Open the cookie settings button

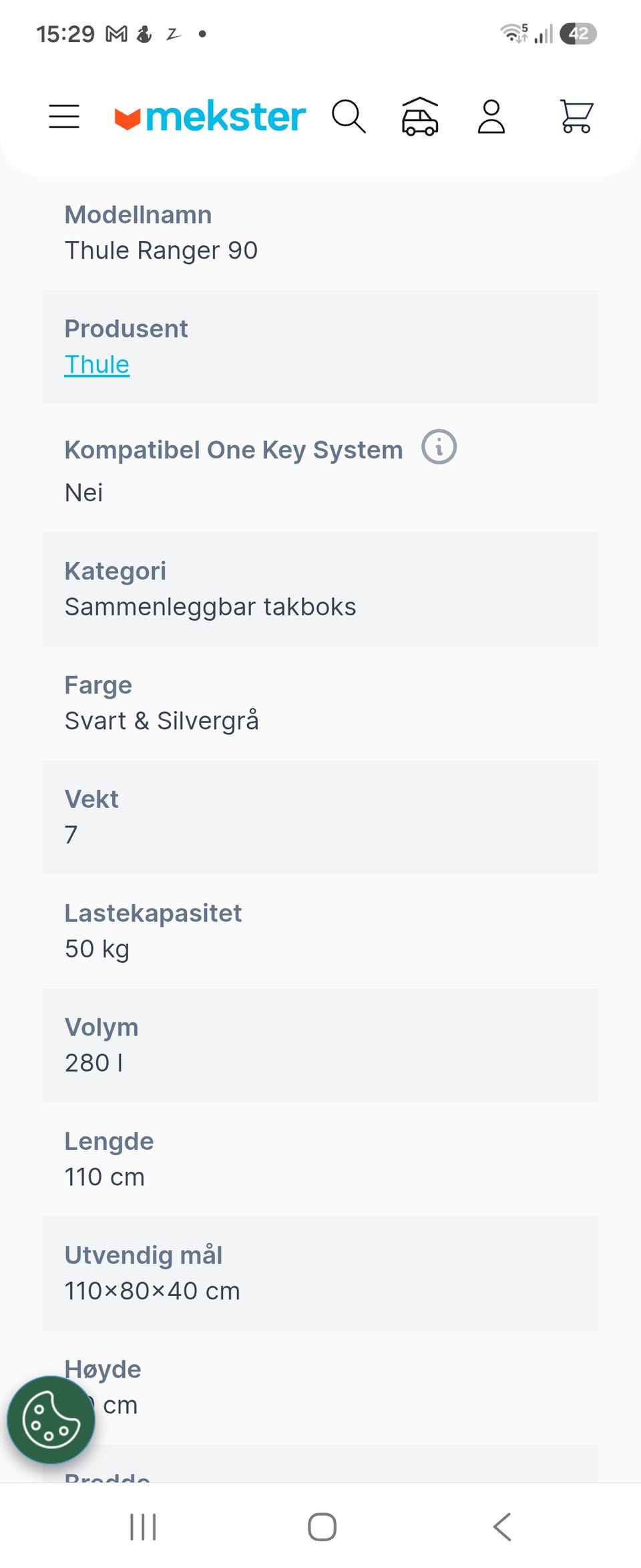(51, 1420)
